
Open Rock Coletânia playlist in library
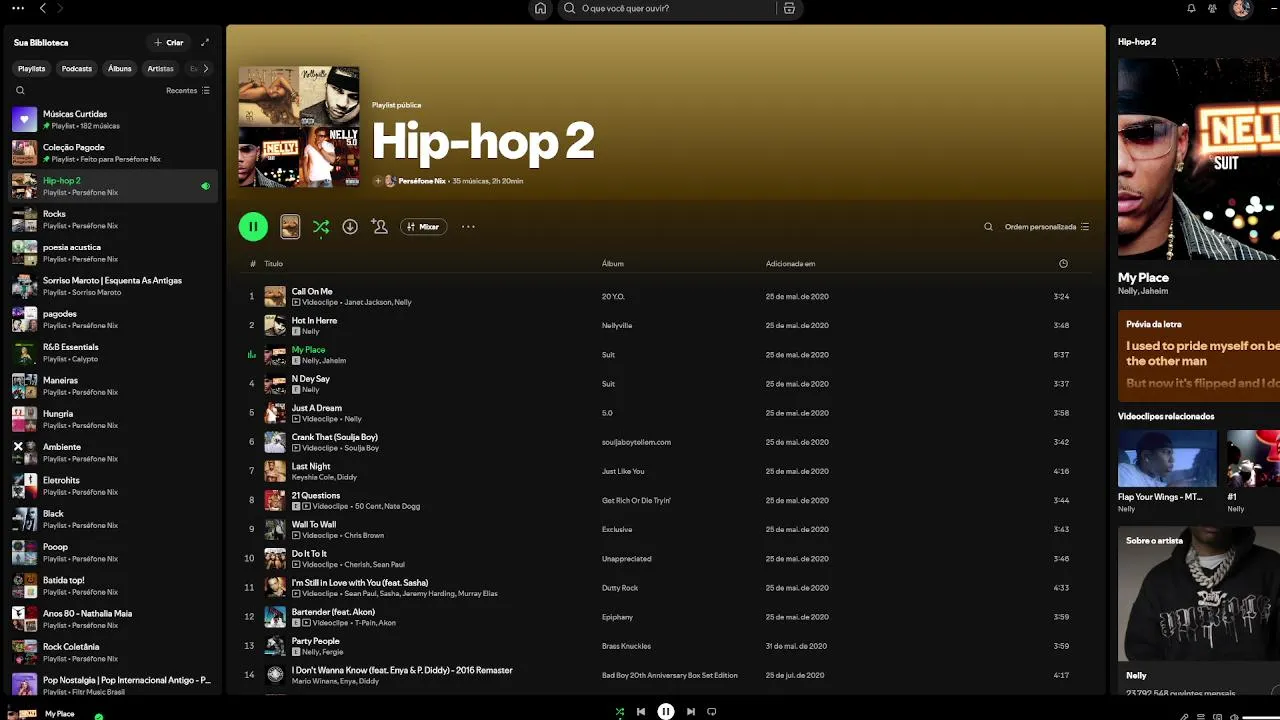[112, 653]
